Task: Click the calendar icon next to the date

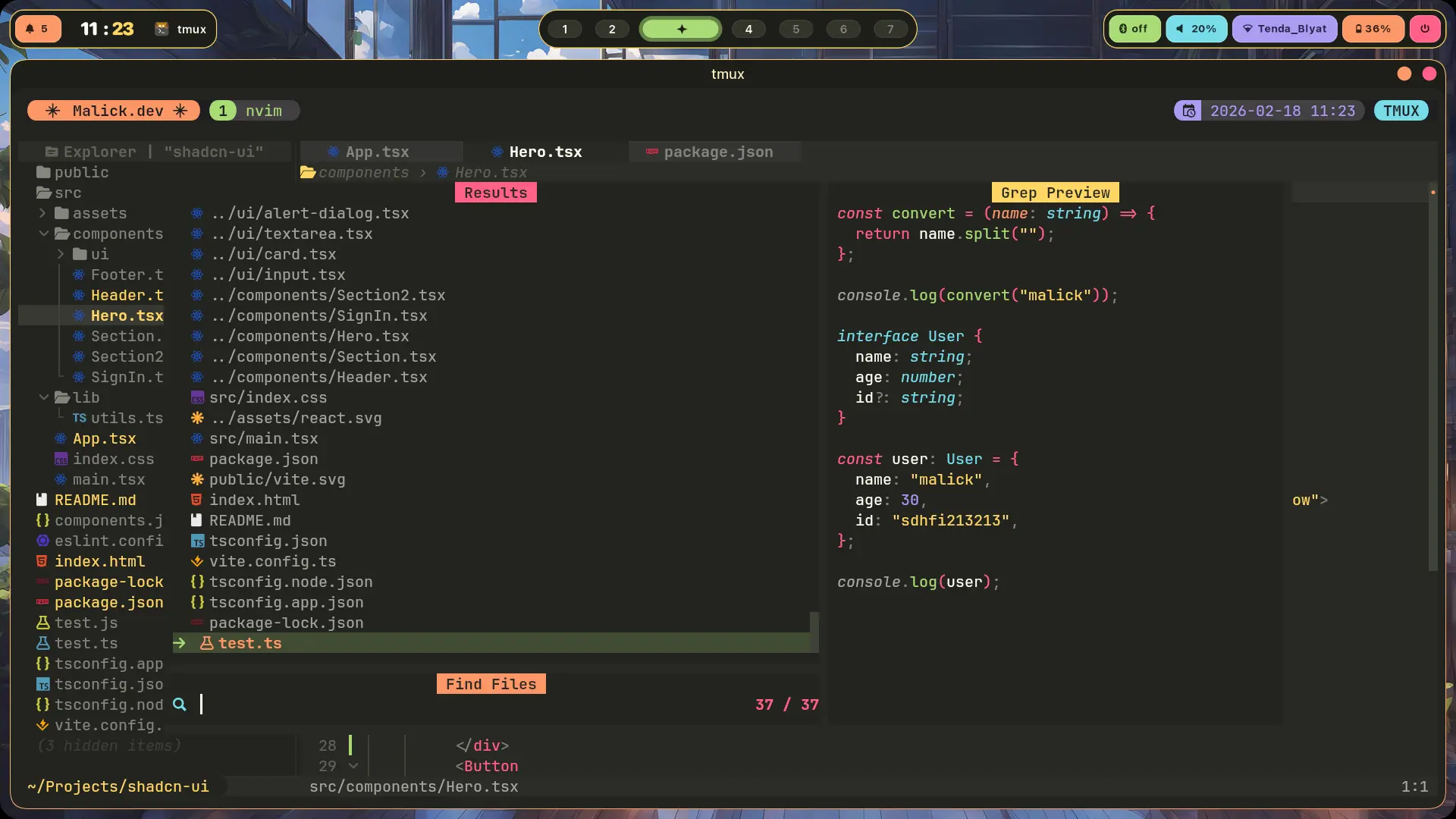Action: (1188, 111)
